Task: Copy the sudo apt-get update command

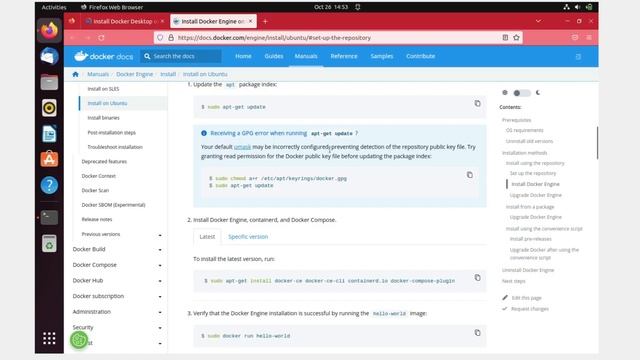Action: (477, 103)
